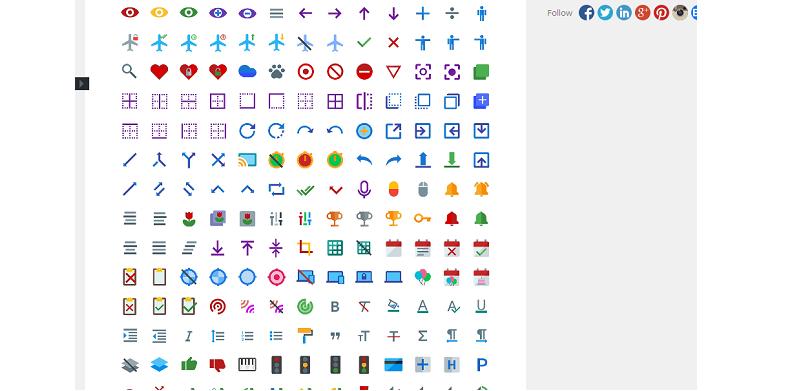Click the LinkedIn follow icon

(624, 13)
